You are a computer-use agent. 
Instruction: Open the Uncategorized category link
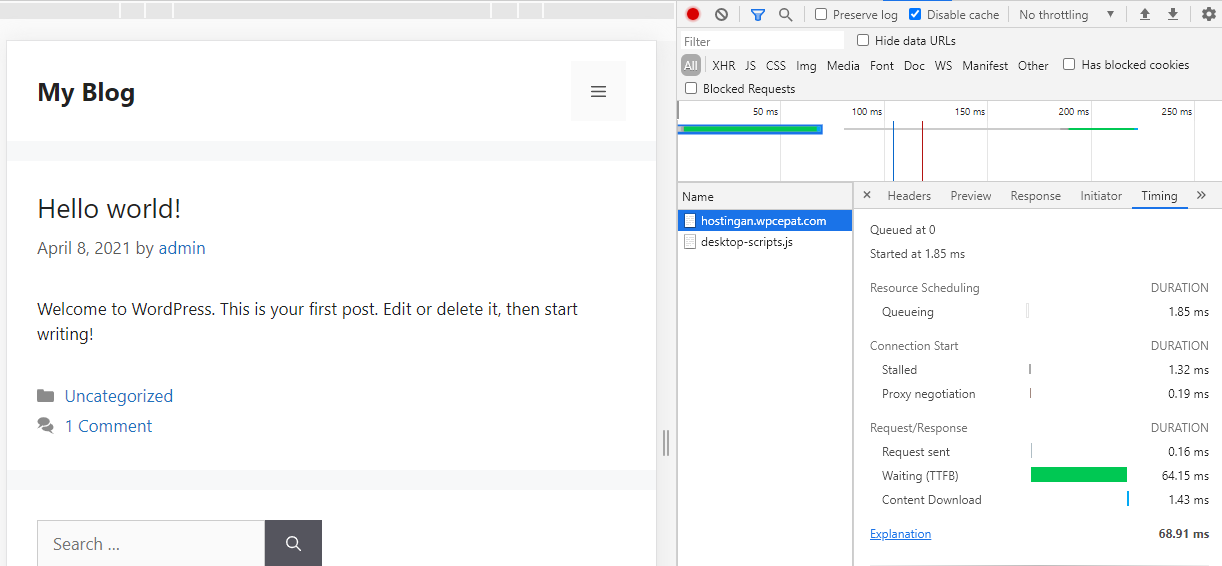pyautogui.click(x=119, y=396)
